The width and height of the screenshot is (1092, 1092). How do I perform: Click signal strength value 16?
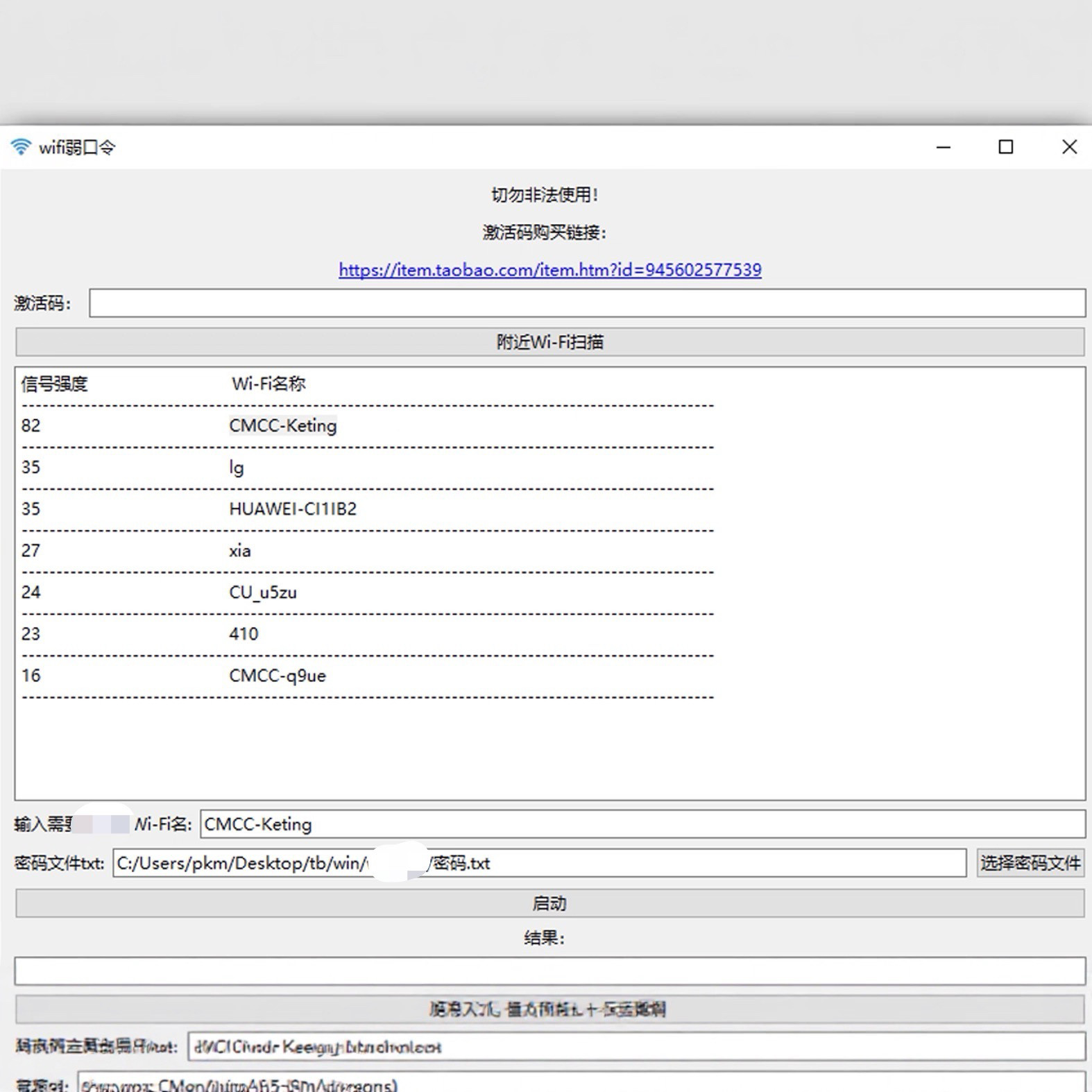(x=31, y=676)
